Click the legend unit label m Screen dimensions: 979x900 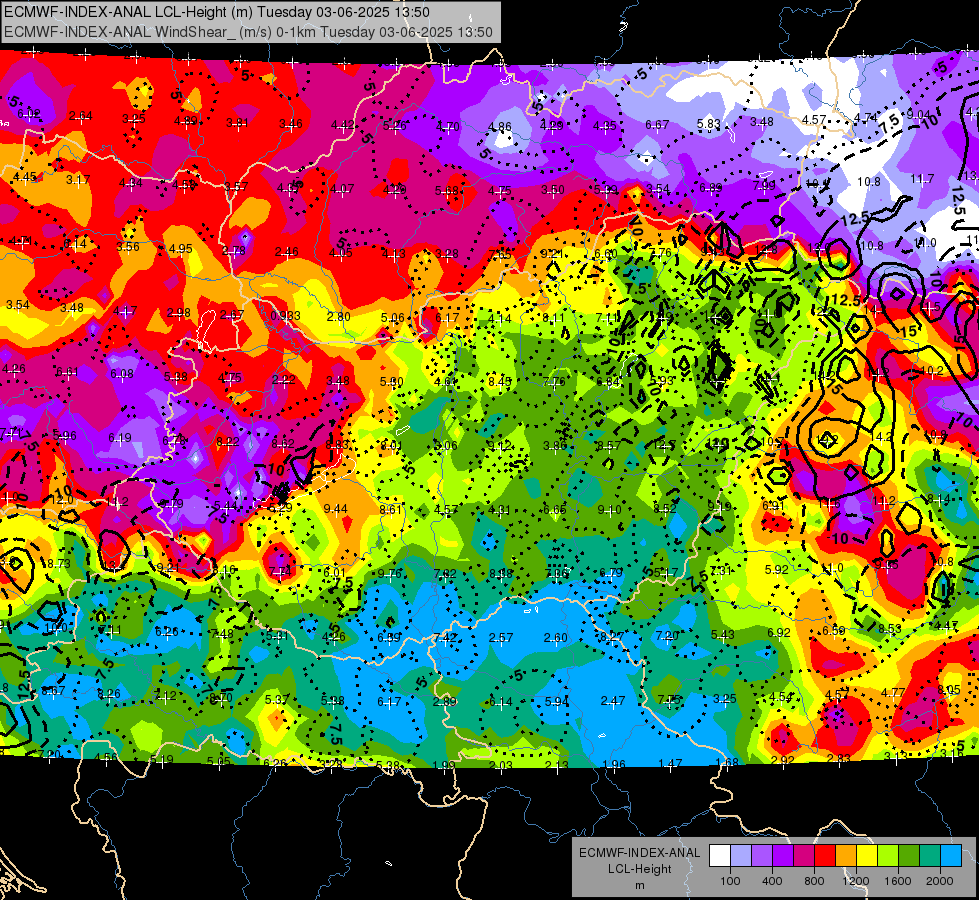coord(640,886)
